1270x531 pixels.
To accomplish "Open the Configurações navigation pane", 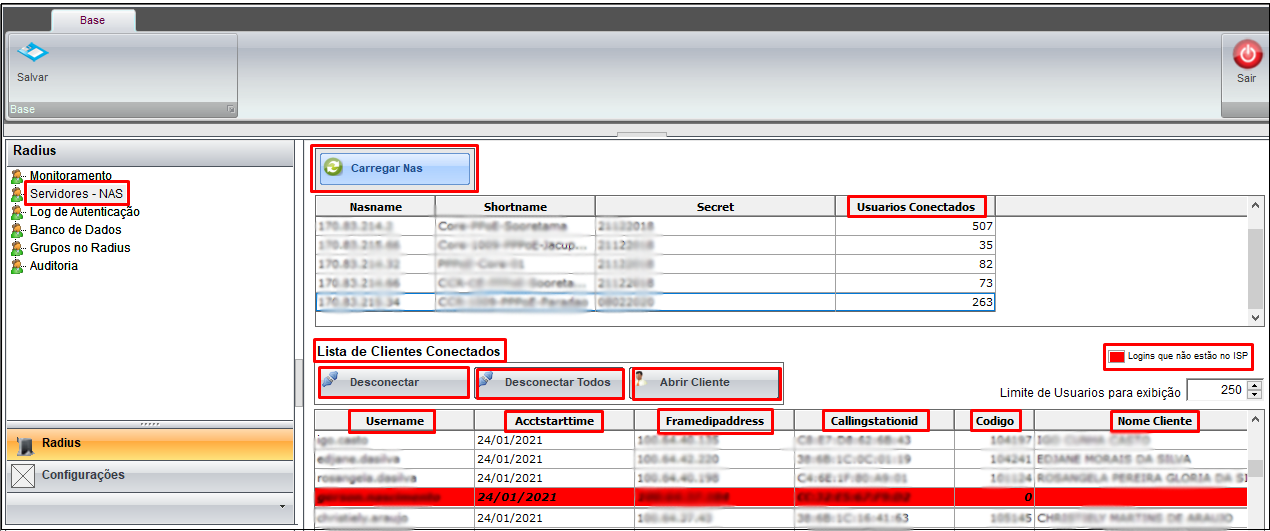I will point(82,475).
